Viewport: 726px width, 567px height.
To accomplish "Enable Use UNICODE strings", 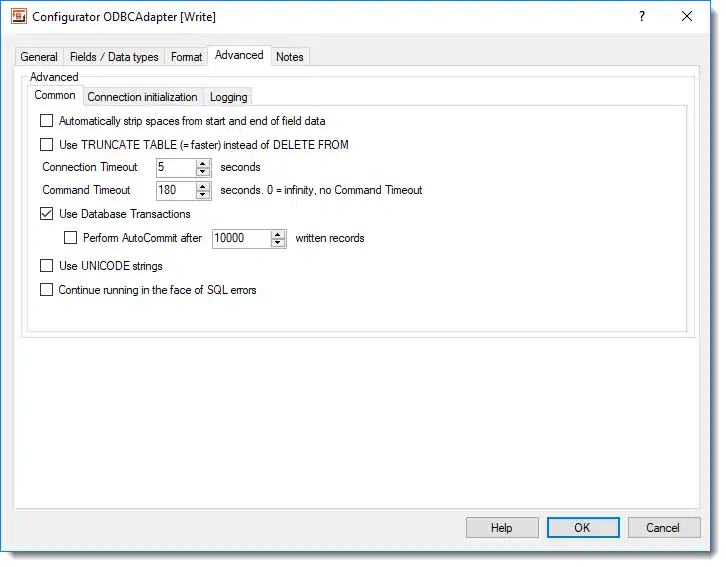I will click(47, 266).
